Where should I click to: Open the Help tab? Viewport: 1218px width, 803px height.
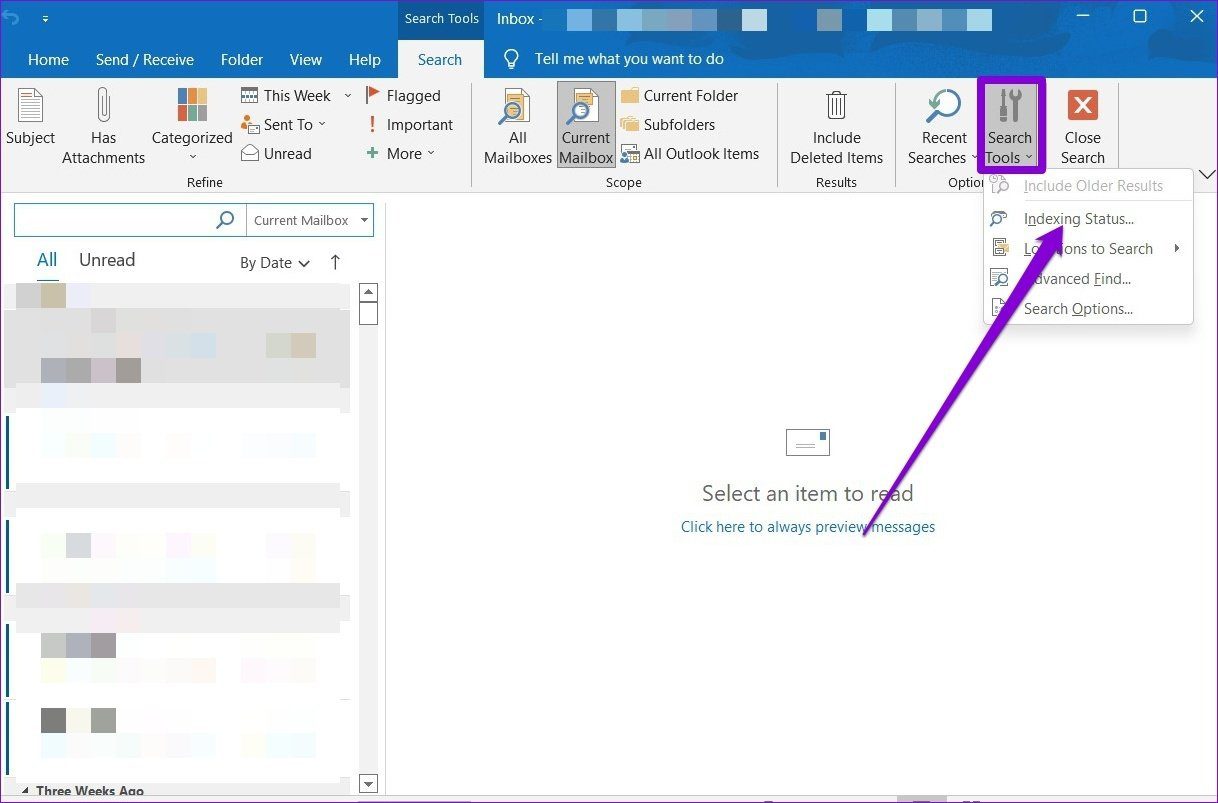point(365,59)
